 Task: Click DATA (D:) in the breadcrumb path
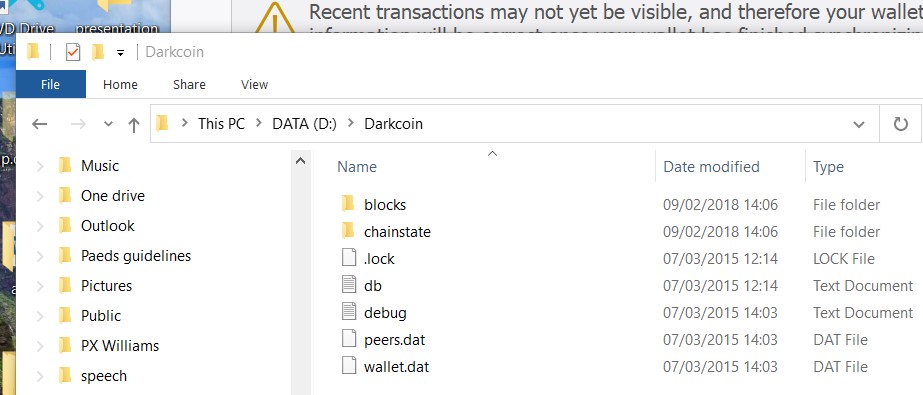coord(304,124)
